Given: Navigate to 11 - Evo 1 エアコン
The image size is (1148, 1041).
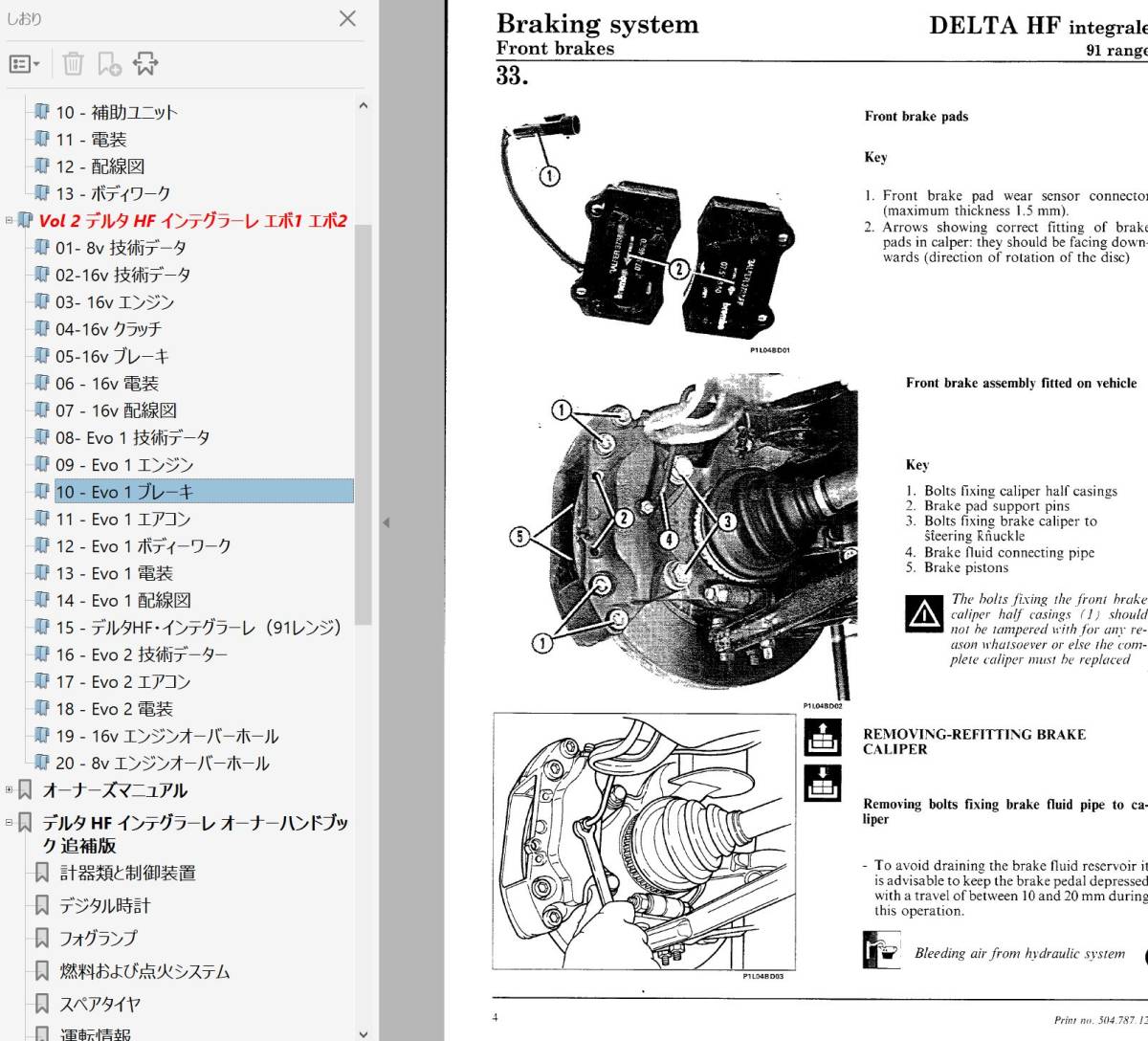Looking at the screenshot, I should (x=122, y=520).
